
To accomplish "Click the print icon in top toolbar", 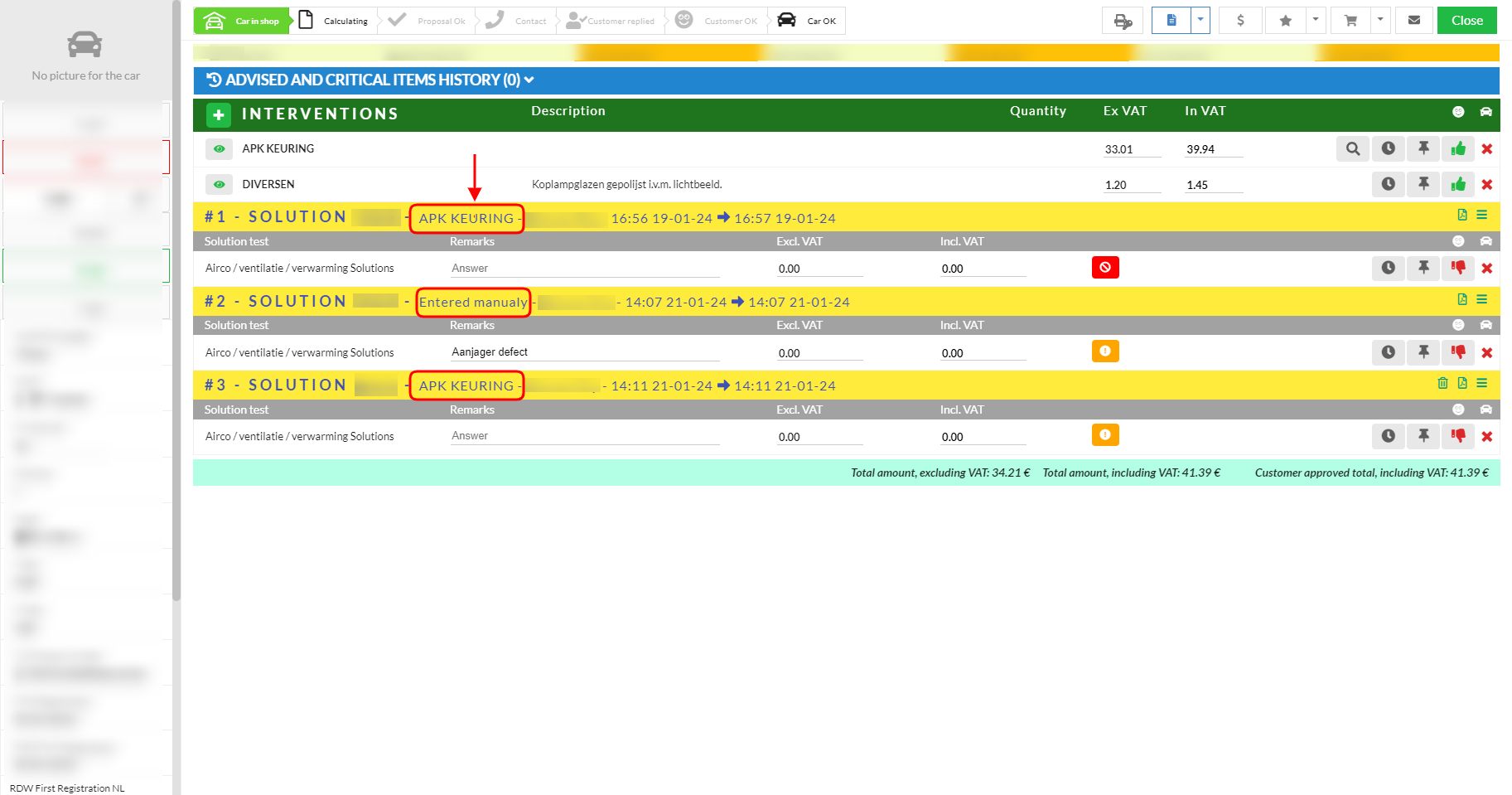I will [1122, 21].
